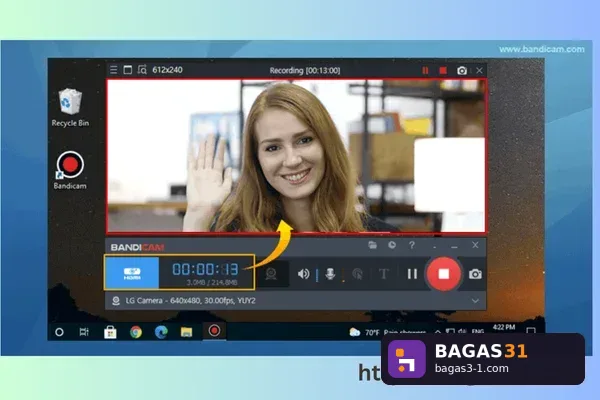Open the Bandicam output folder icon

(x=372, y=245)
